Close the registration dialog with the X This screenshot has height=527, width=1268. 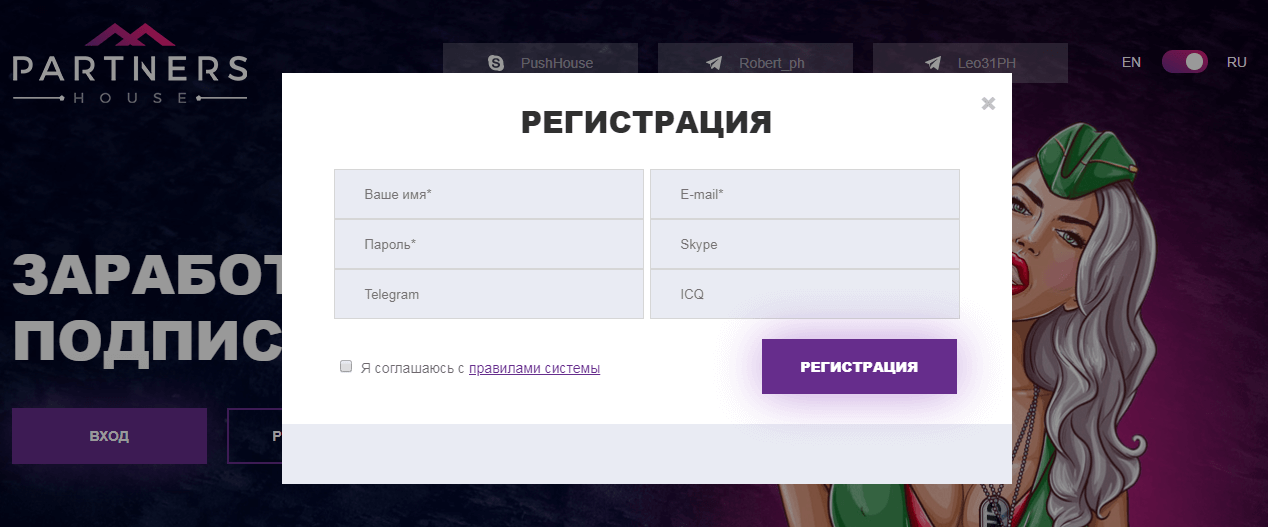[x=988, y=103]
